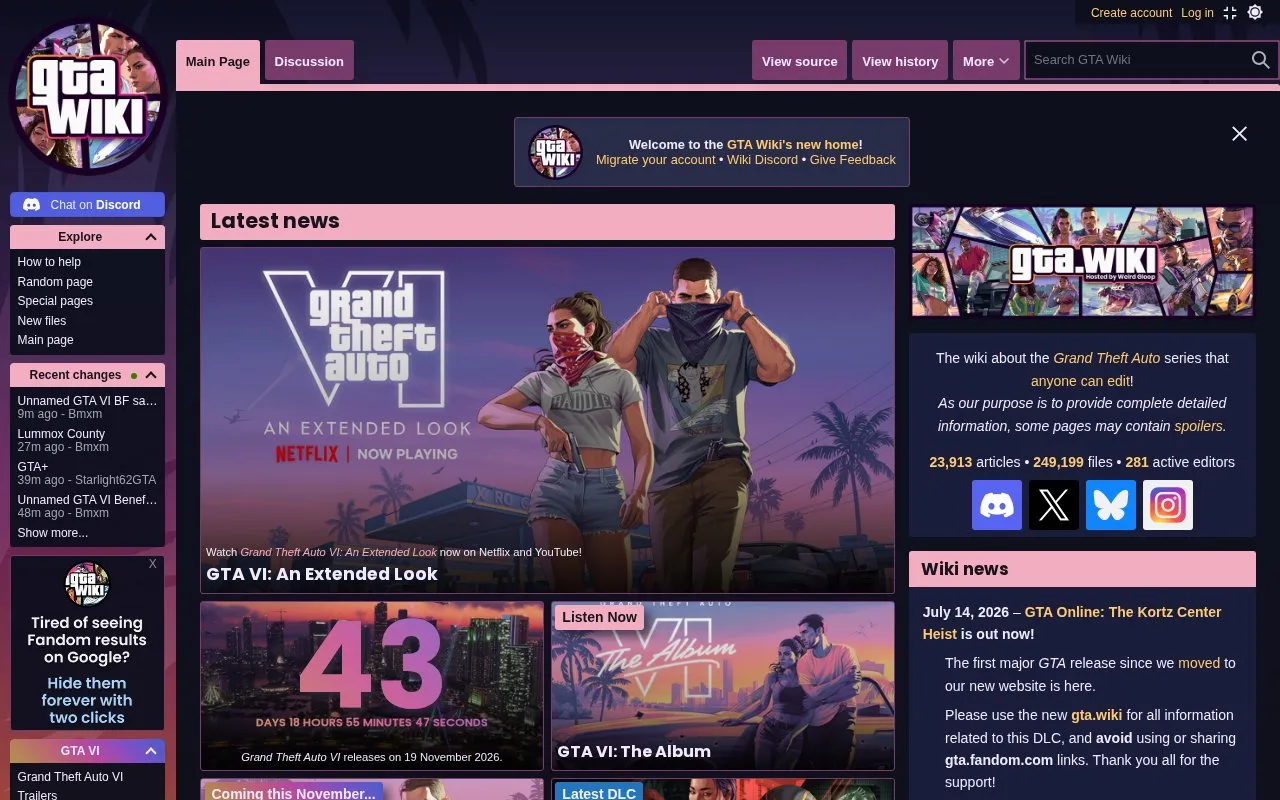This screenshot has width=1280, height=800.
Task: Click the Chat on Discord button
Action: click(x=87, y=205)
